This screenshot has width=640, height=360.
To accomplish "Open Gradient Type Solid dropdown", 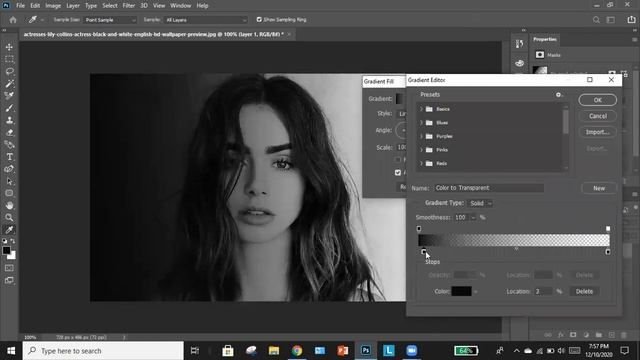I will pos(480,203).
